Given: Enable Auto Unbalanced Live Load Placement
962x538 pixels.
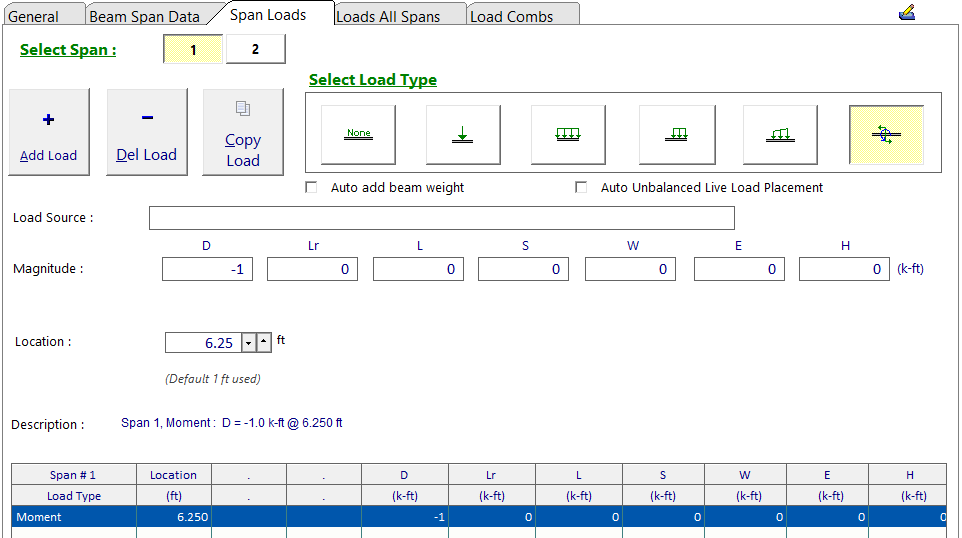Looking at the screenshot, I should (581, 188).
